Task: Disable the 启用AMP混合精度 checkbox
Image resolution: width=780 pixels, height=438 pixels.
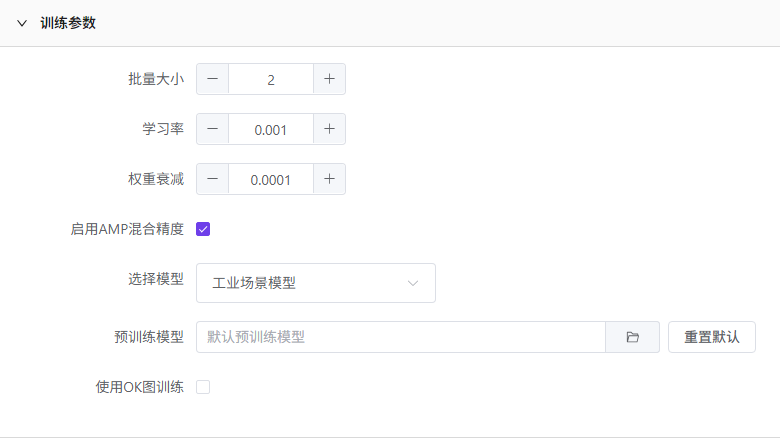Action: [203, 229]
